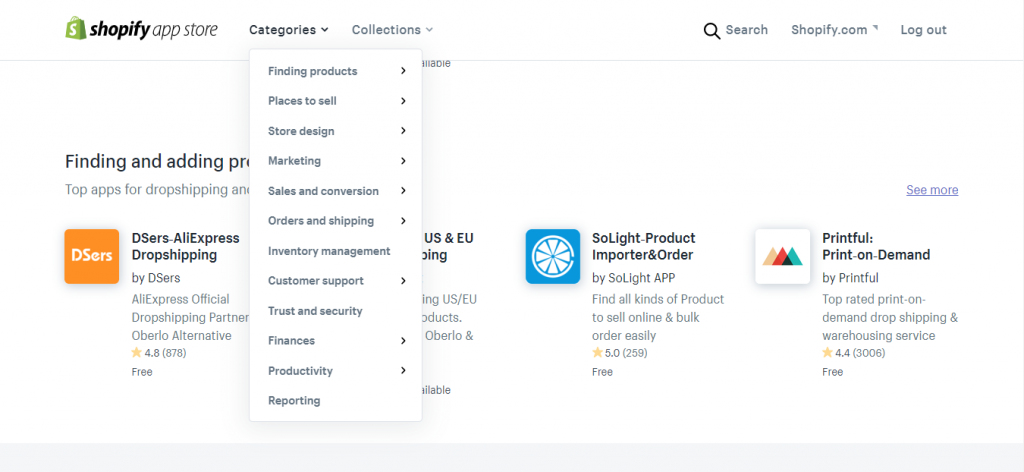
Task: Collapse the Categories dropdown
Action: click(289, 29)
